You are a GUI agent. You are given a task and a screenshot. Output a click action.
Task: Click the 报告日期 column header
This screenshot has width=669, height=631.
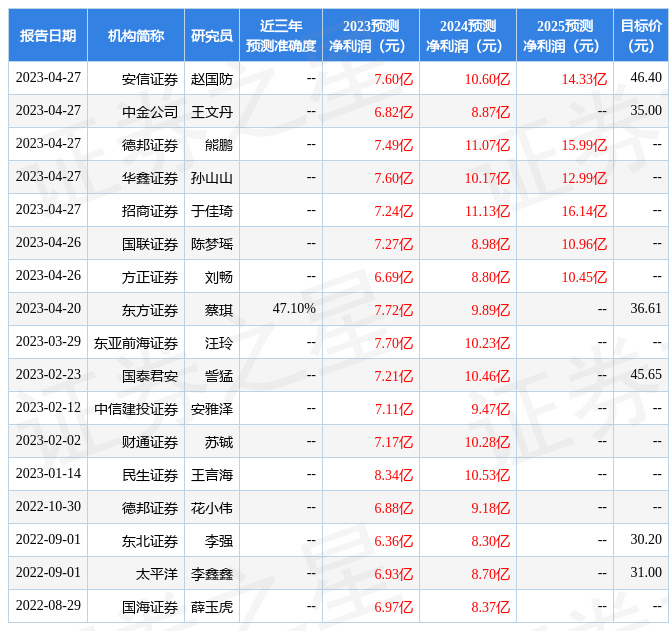coord(48,35)
